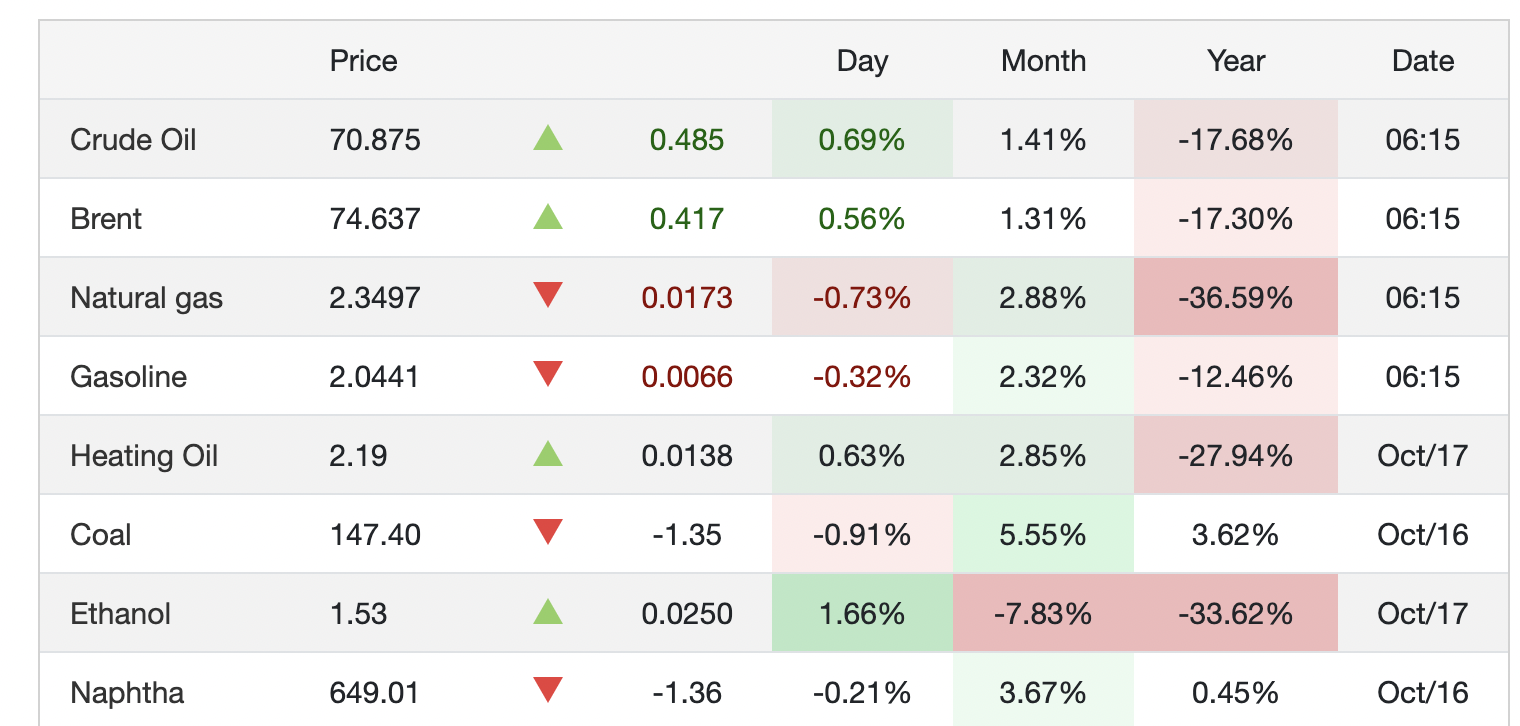Click the red down arrow in Coal row
The image size is (1520, 726).
coord(548,533)
